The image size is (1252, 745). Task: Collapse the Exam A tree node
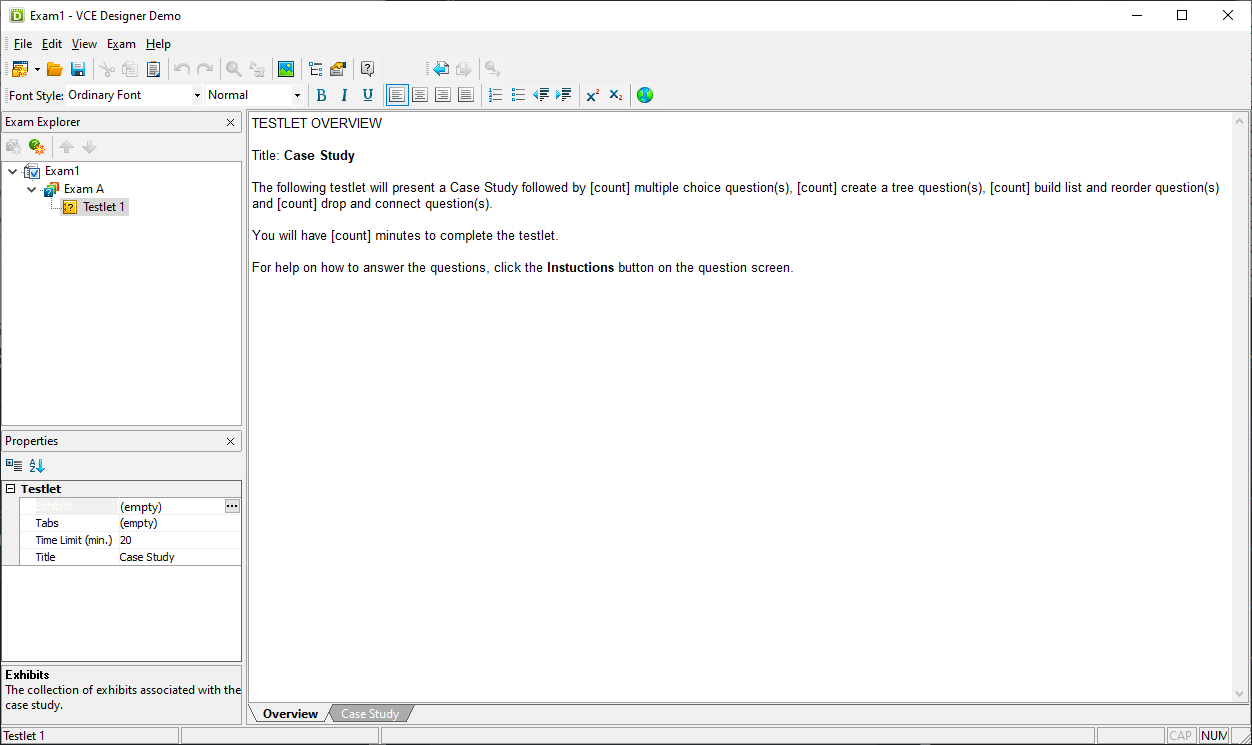[x=32, y=189]
